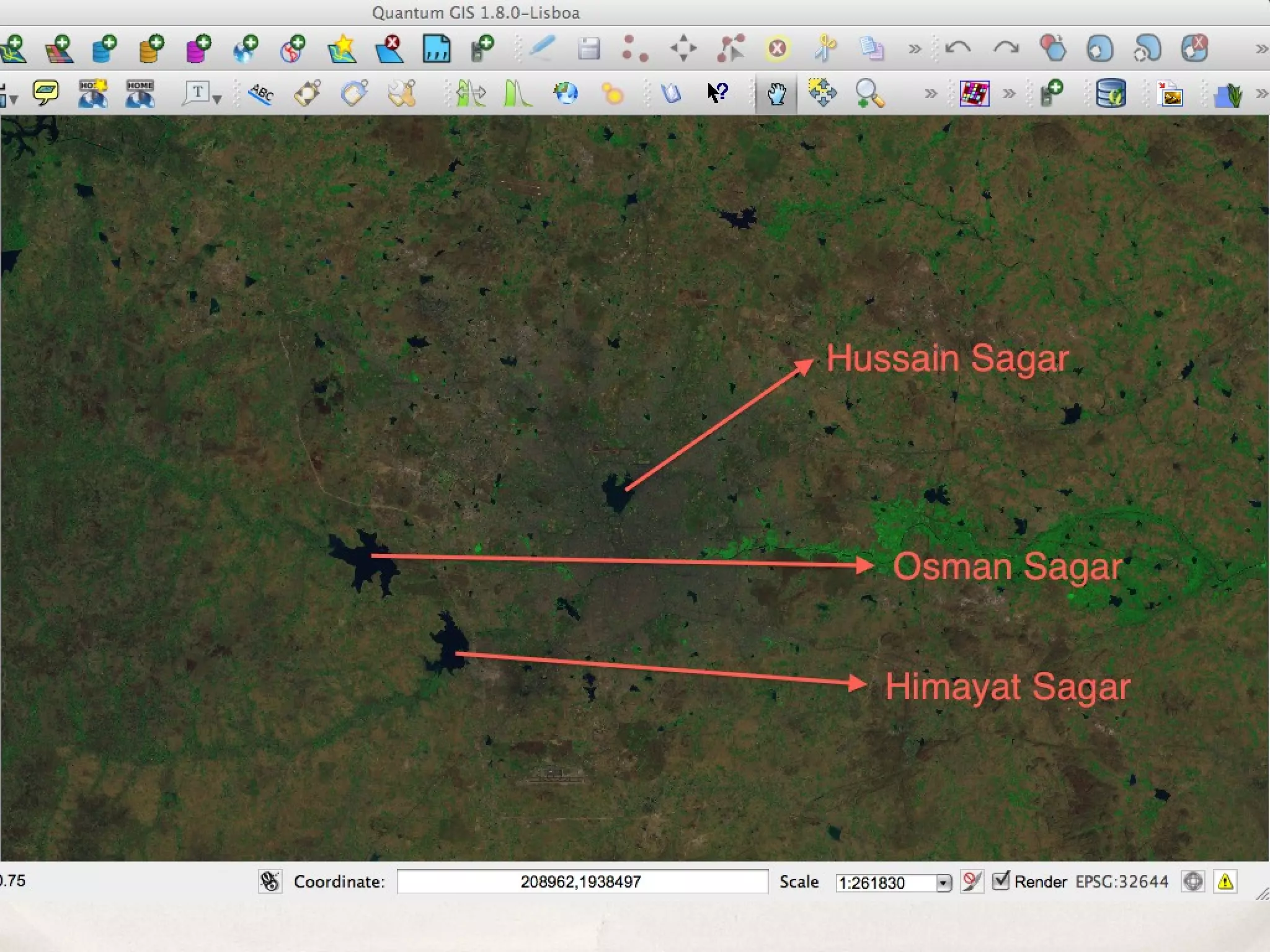Click the Add Raster Layer icon
Viewport: 1270px width, 952px height.
(60, 49)
